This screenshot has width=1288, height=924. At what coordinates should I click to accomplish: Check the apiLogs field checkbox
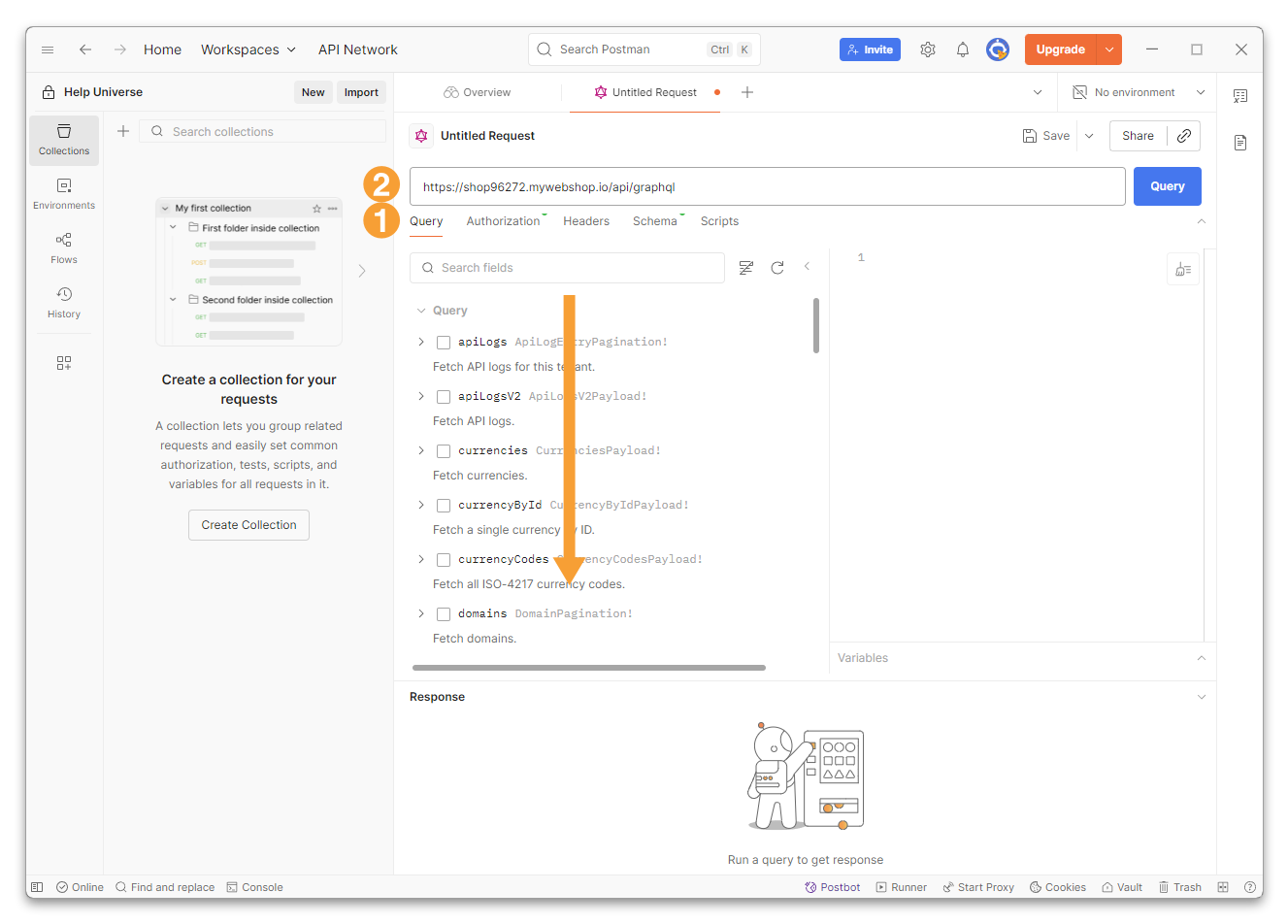pos(444,343)
